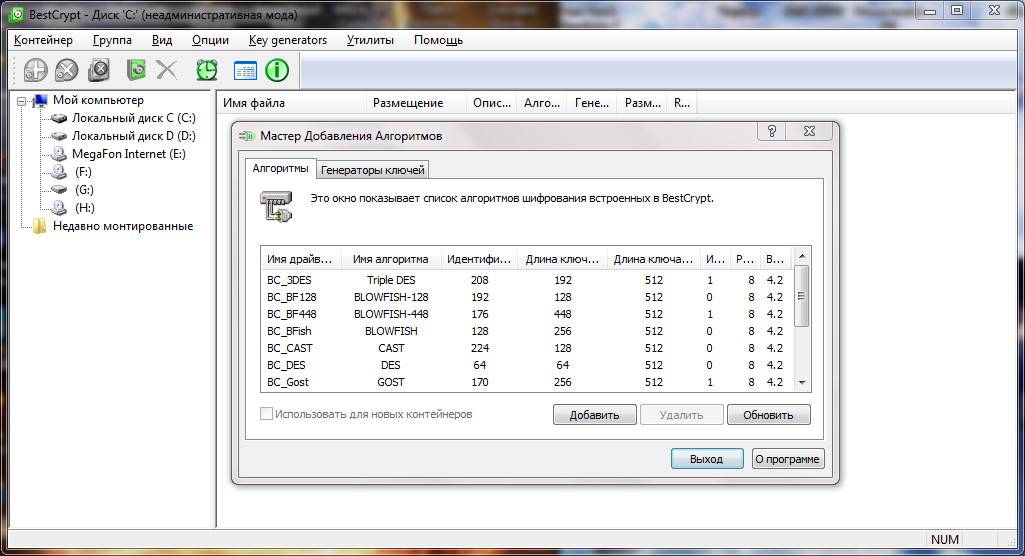Viewport: 1025px width, 556px height.
Task: Click the BLOWFISH-448 algorithm name
Action: click(x=391, y=314)
